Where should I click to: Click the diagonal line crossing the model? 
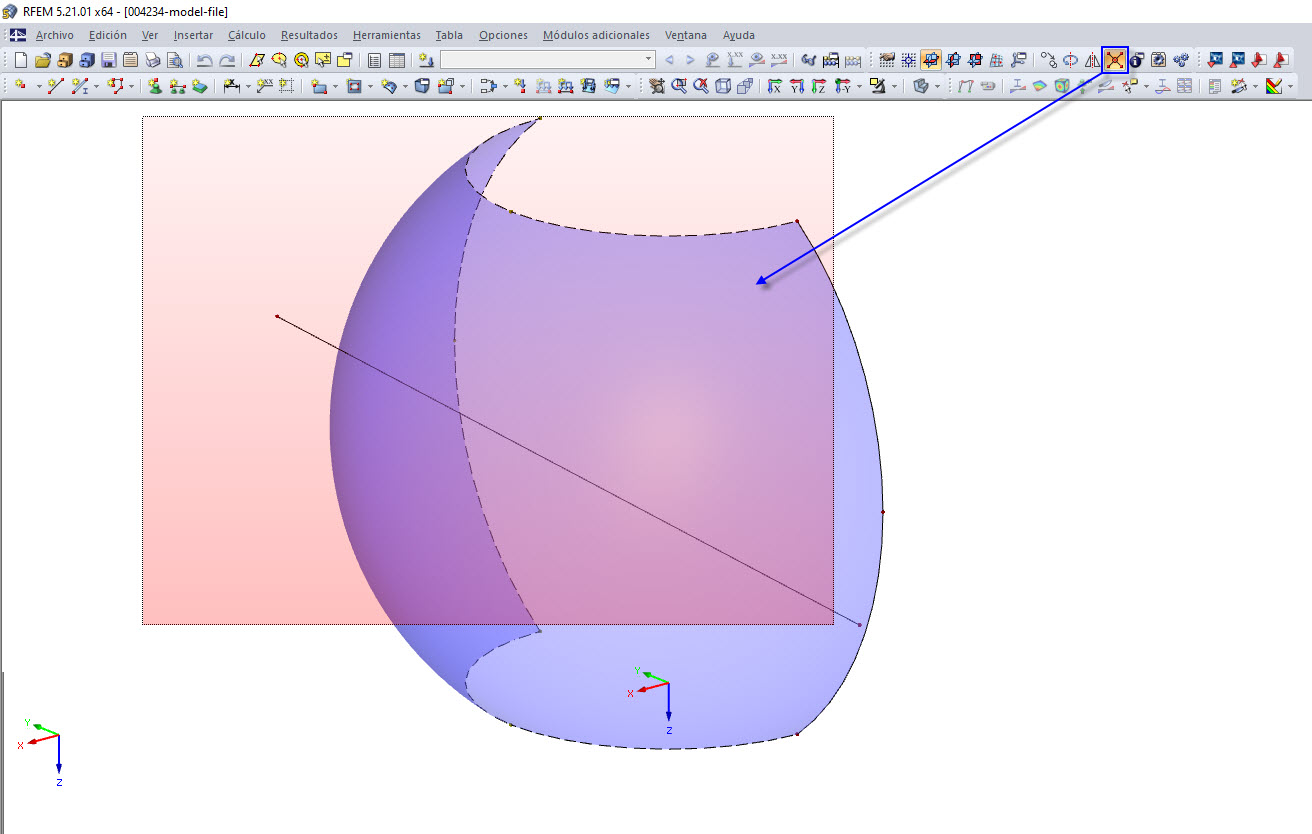(x=568, y=471)
